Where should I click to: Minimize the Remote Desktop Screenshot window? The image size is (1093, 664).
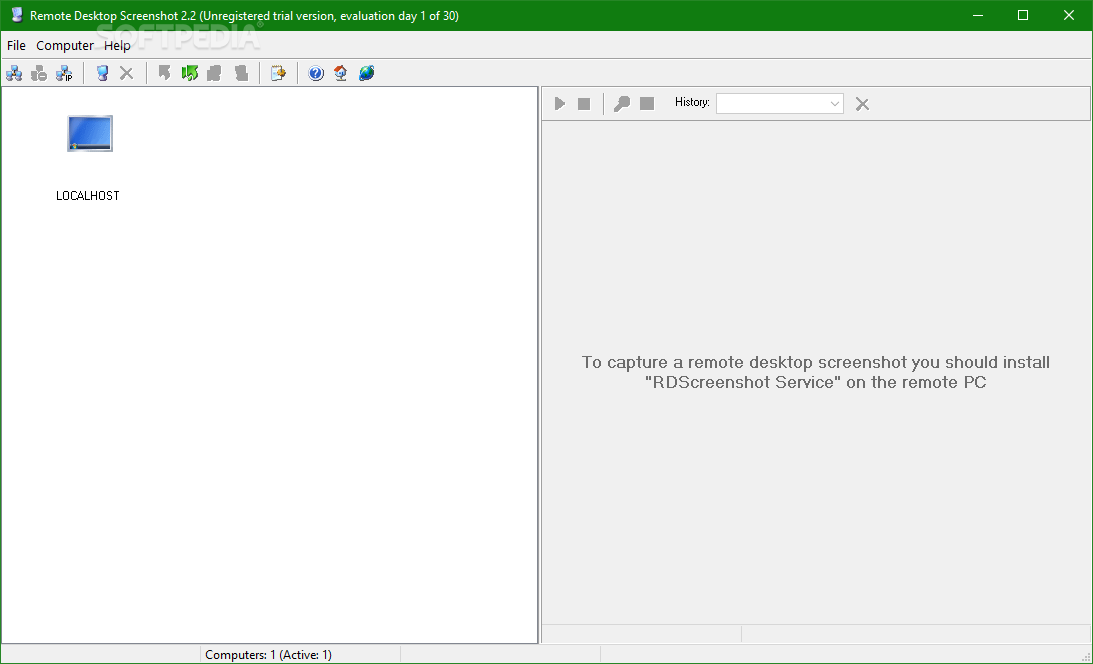pyautogui.click(x=978, y=15)
